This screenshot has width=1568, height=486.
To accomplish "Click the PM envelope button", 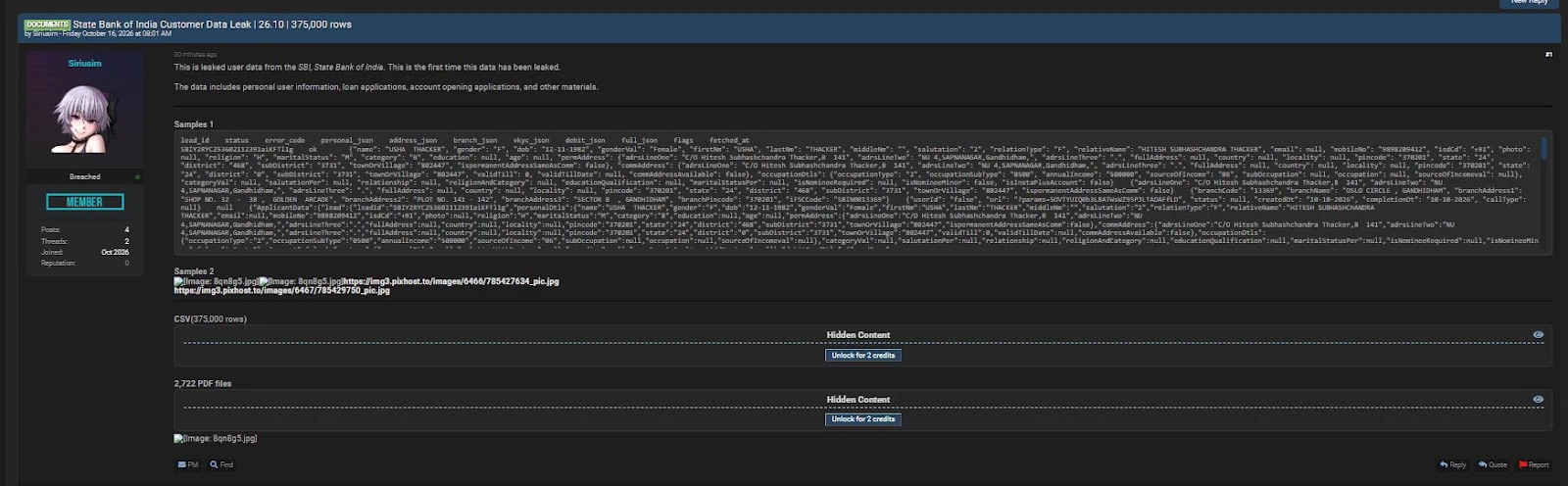I will [188, 464].
